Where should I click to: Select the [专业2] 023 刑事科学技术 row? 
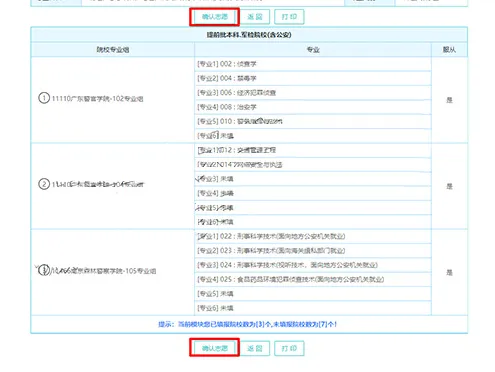313,251
